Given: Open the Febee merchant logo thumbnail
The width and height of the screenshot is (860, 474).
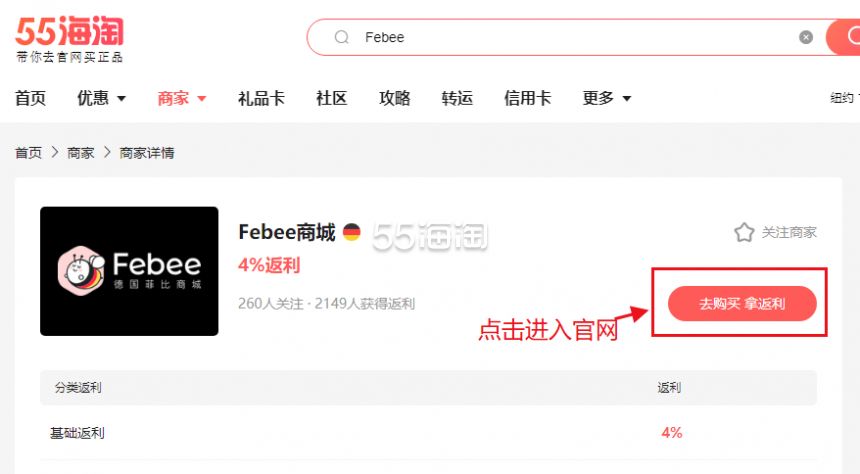Looking at the screenshot, I should (129, 271).
